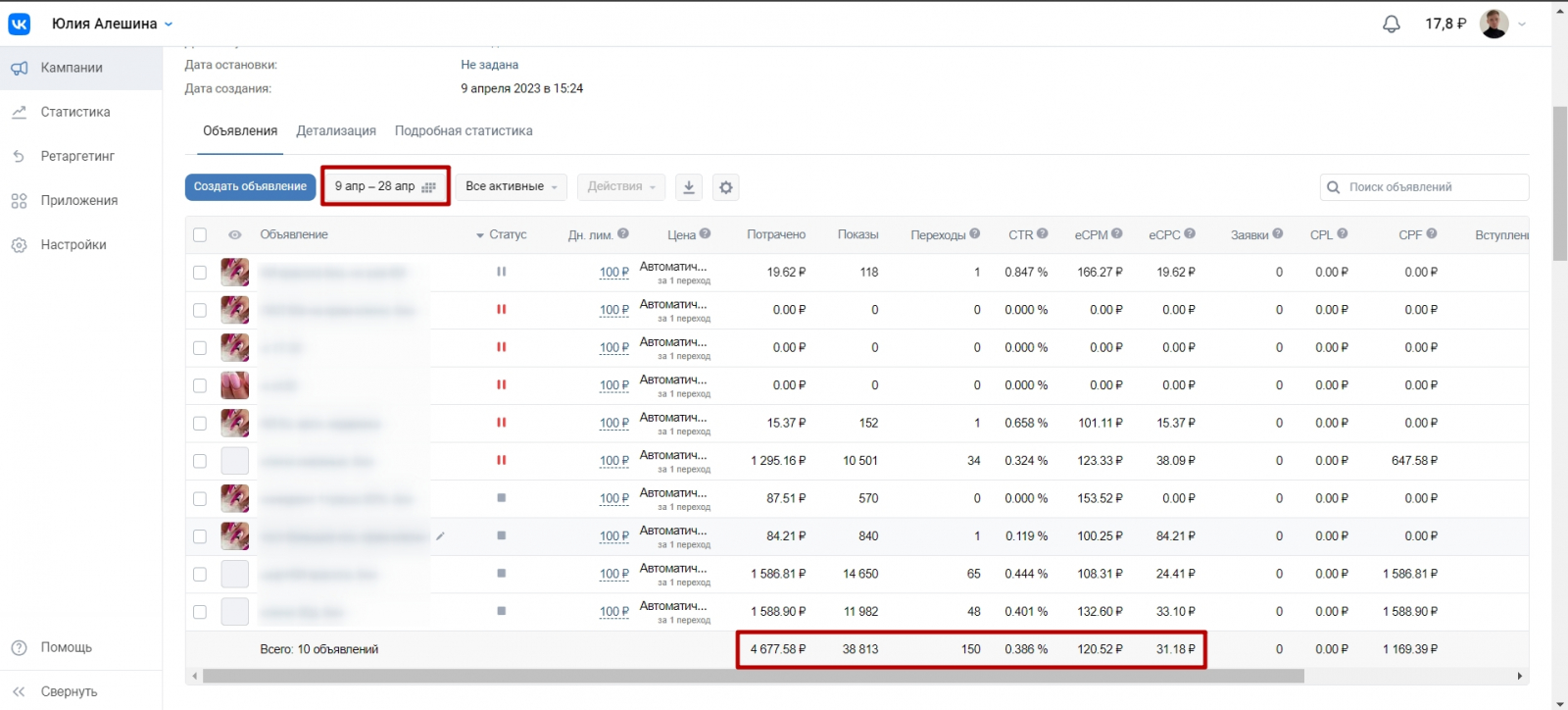The width and height of the screenshot is (1568, 710).
Task: Click the 'Создать объявление' button
Action: 250,186
